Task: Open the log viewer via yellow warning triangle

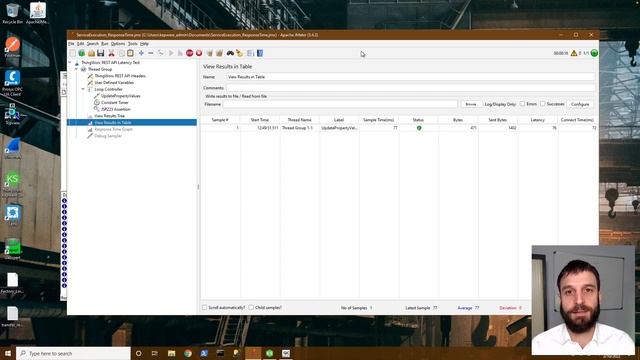Action: point(574,53)
